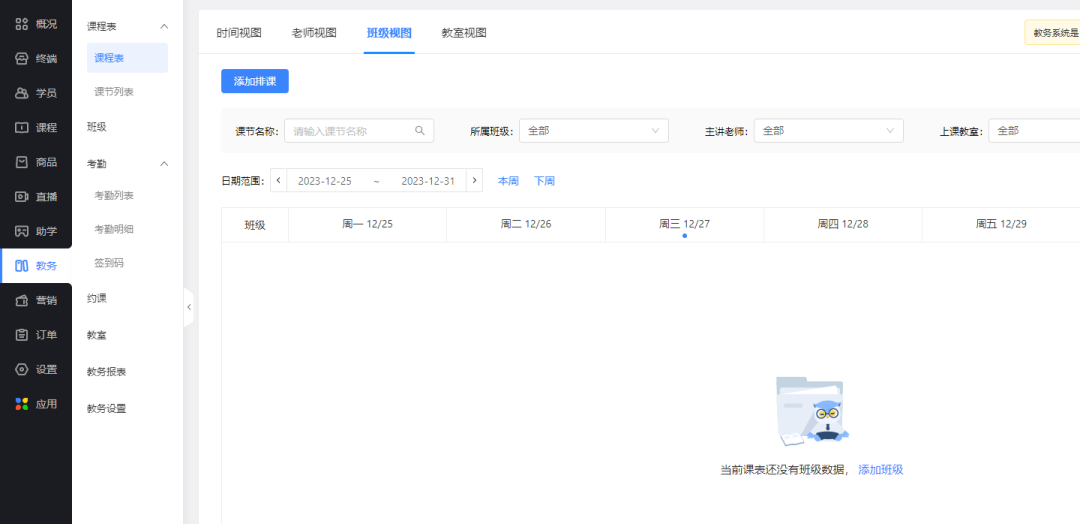Expand the 主讲老师 dropdown

(x=828, y=131)
